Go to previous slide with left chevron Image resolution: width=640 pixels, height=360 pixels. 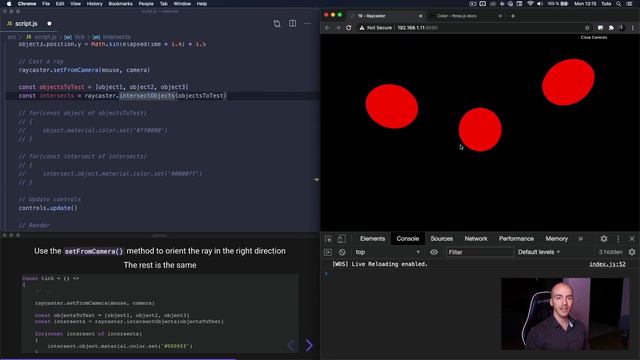point(291,345)
